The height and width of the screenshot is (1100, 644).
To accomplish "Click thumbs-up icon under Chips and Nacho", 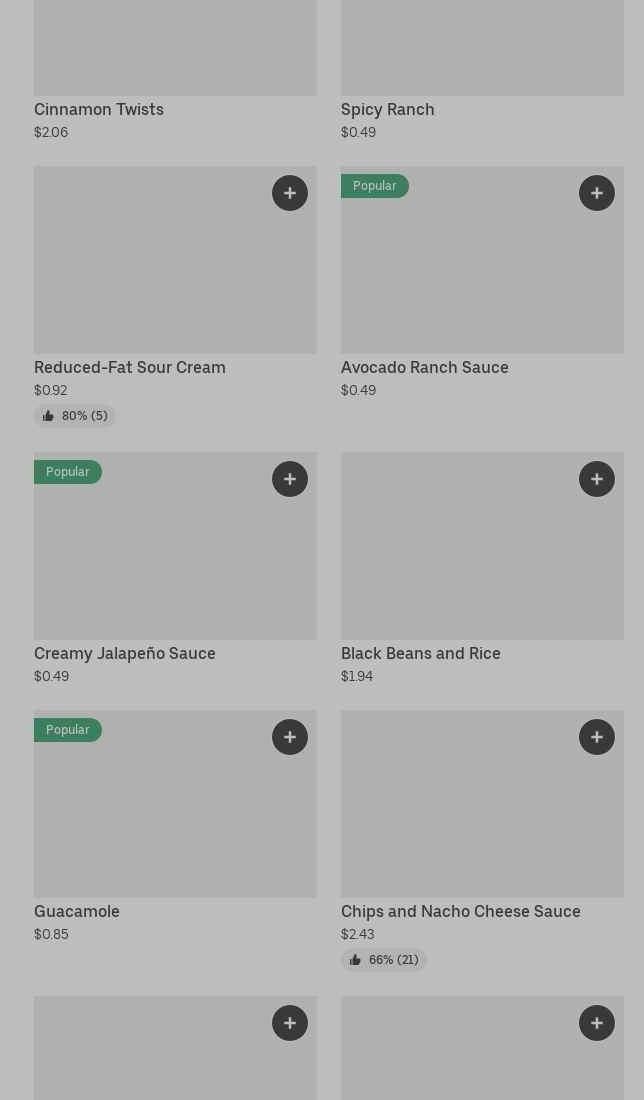I will pos(355,960).
